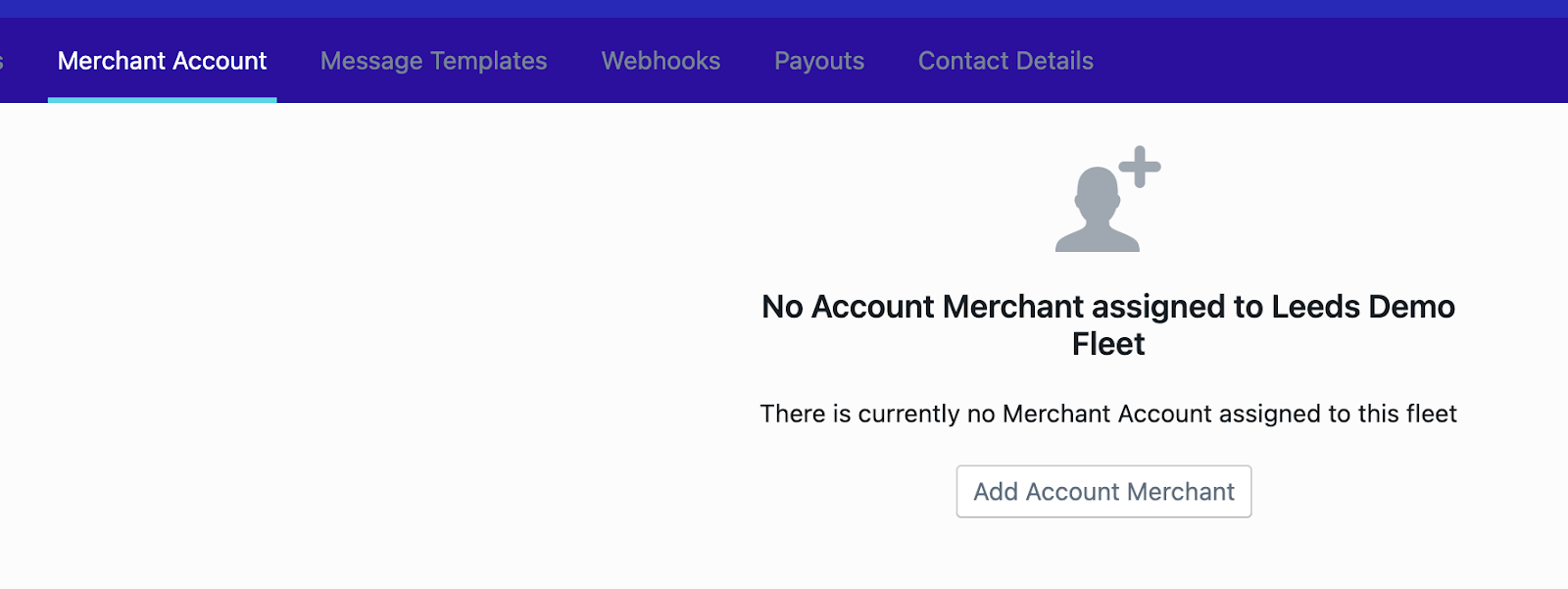Click the heading about Leeds Demo Fleet

[x=1107, y=325]
